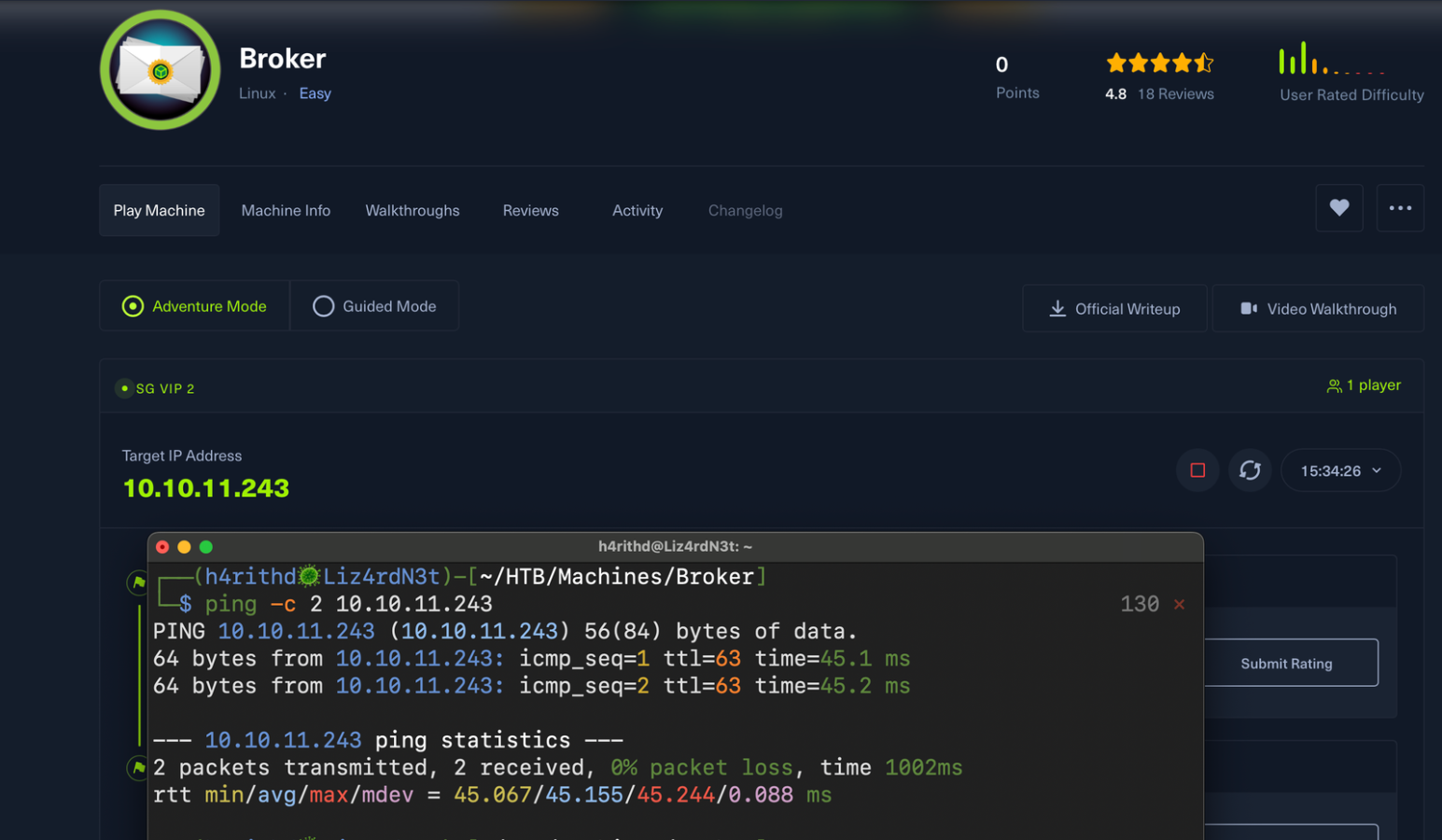Expand the 15:34:26 timer dropdown

(1340, 470)
